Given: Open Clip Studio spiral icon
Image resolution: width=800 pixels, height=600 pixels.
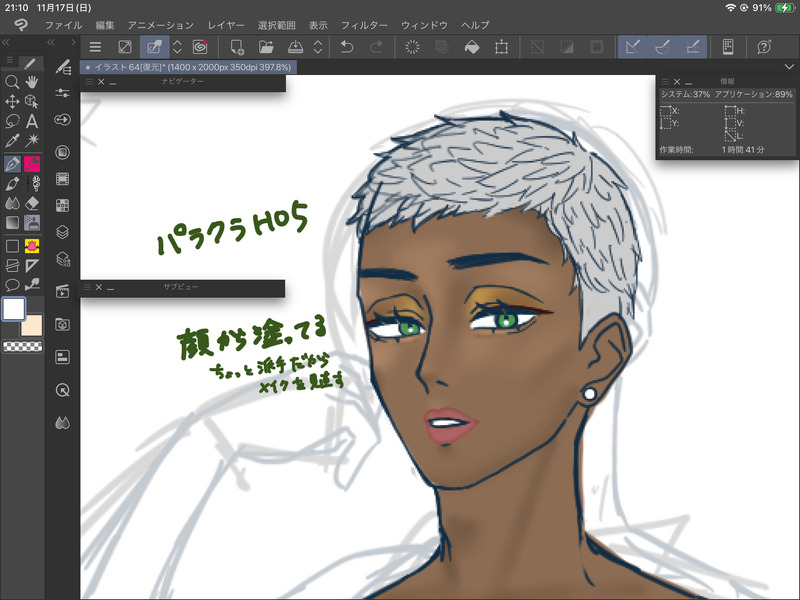Looking at the screenshot, I should tap(201, 47).
